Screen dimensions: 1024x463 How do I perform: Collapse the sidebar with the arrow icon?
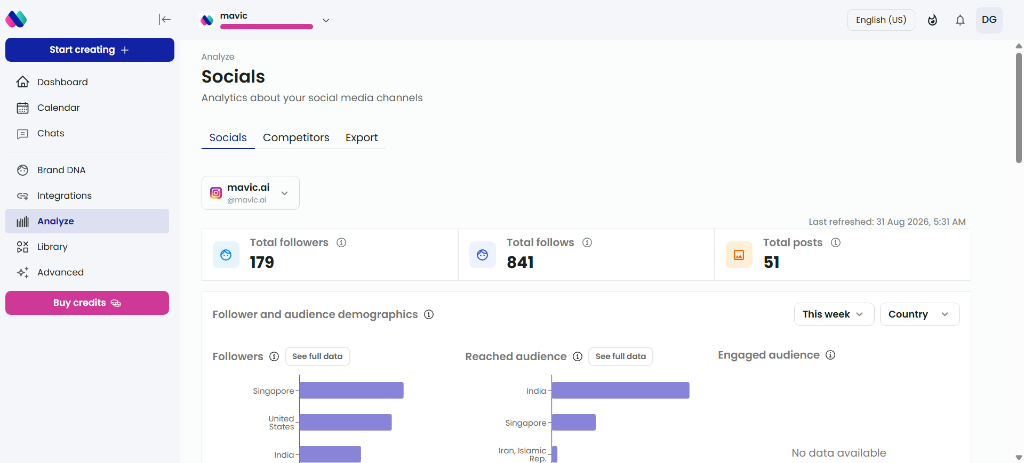tap(165, 20)
